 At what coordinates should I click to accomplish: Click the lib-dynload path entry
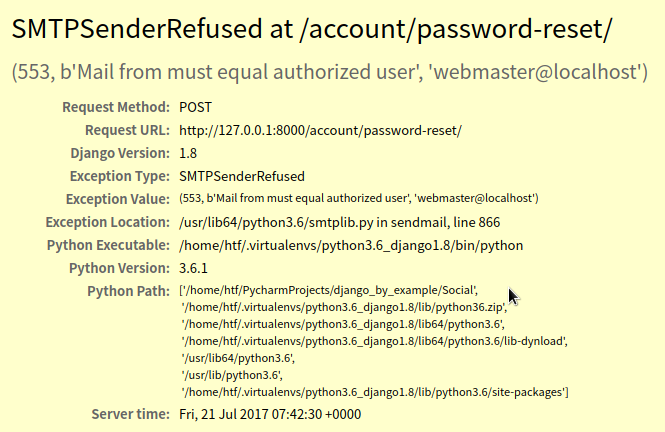coord(374,341)
